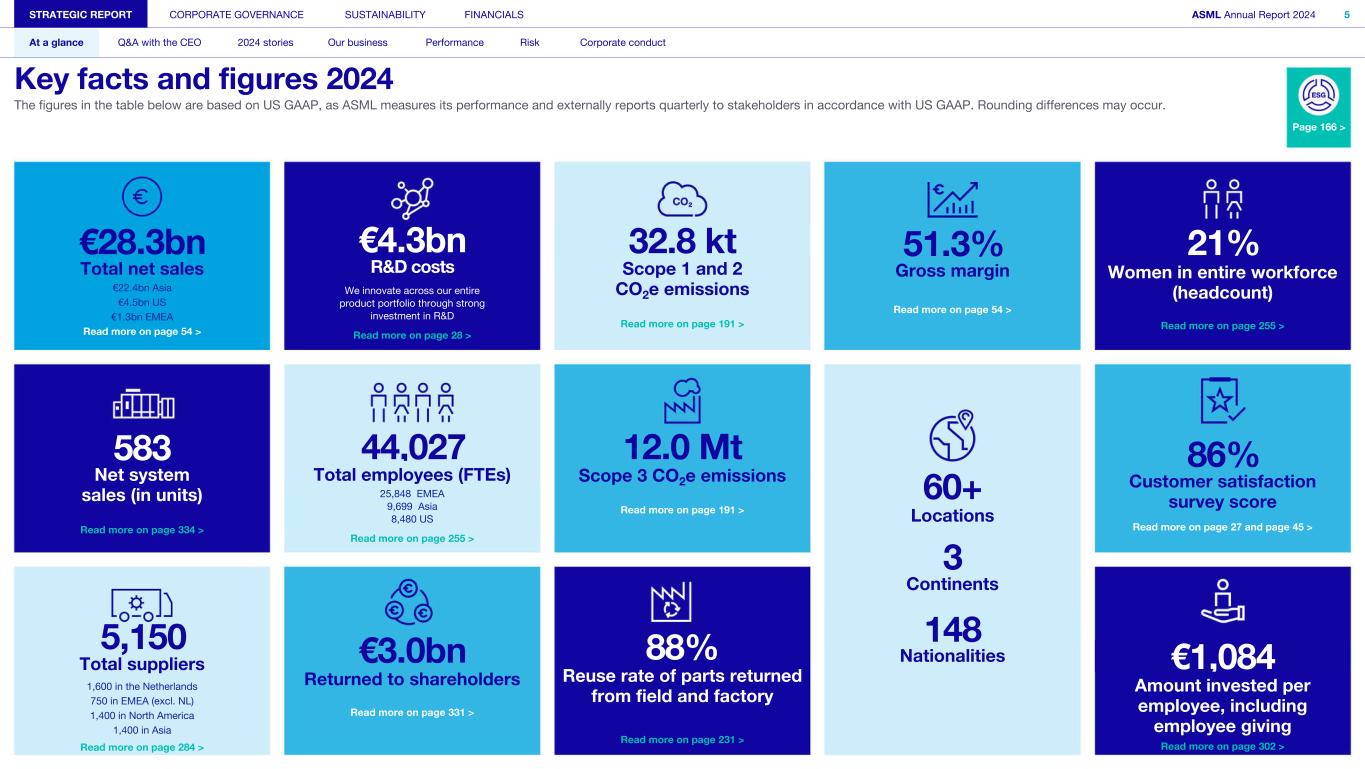
Task: Follow Read more on page 28 link
Action: pos(412,335)
